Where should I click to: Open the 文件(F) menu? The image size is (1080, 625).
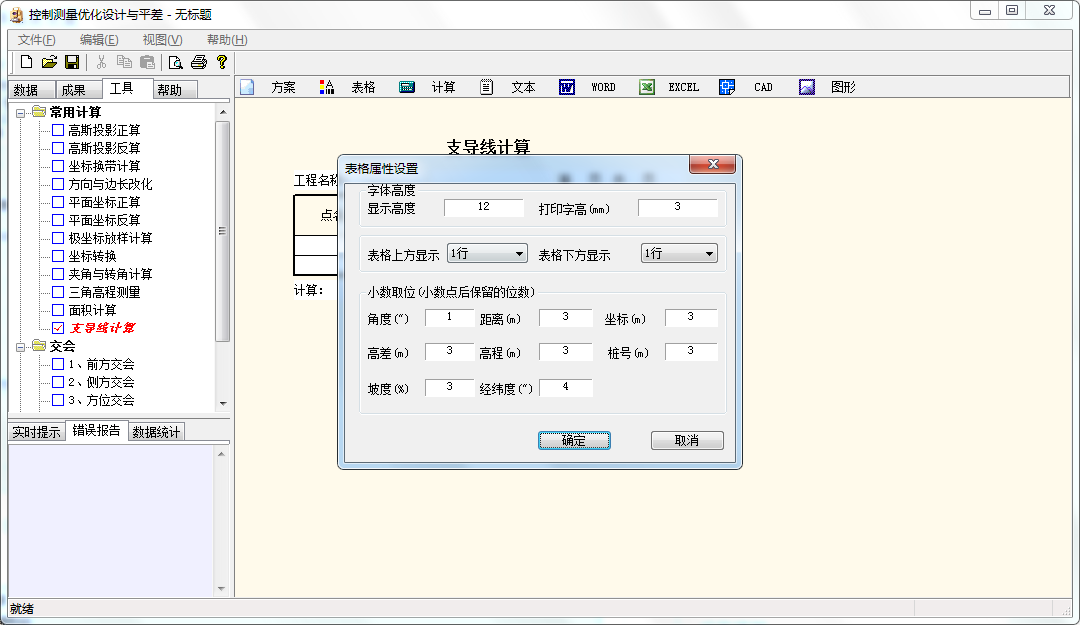[x=36, y=40]
